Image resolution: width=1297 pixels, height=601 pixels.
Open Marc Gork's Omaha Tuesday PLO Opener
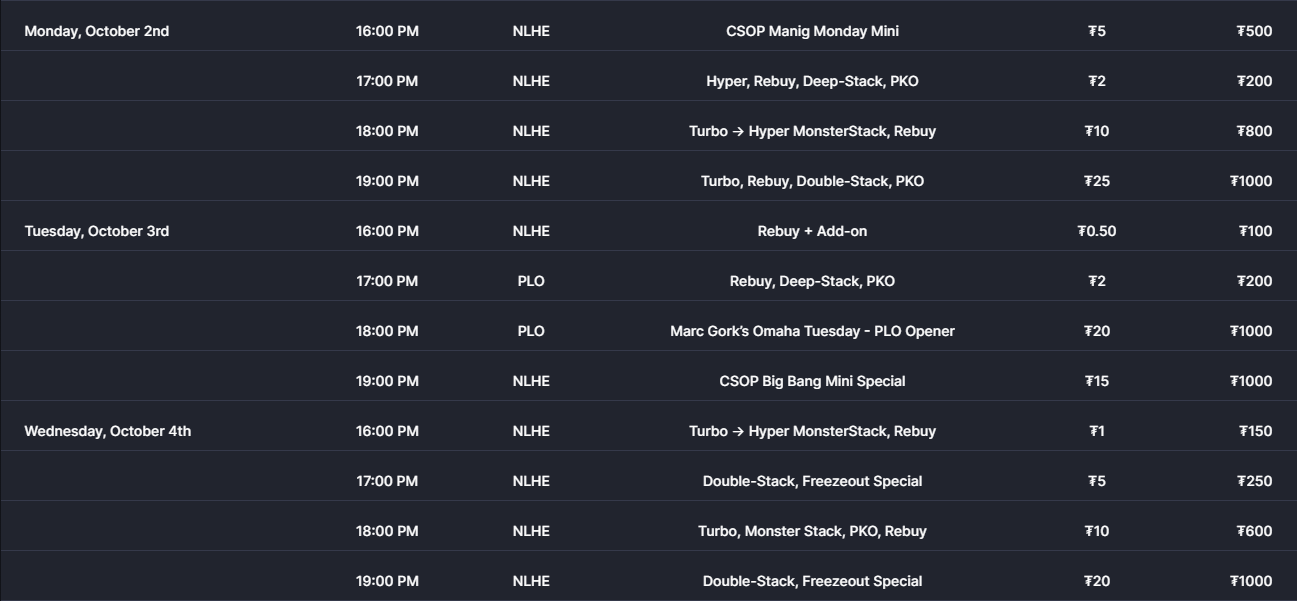click(x=812, y=331)
